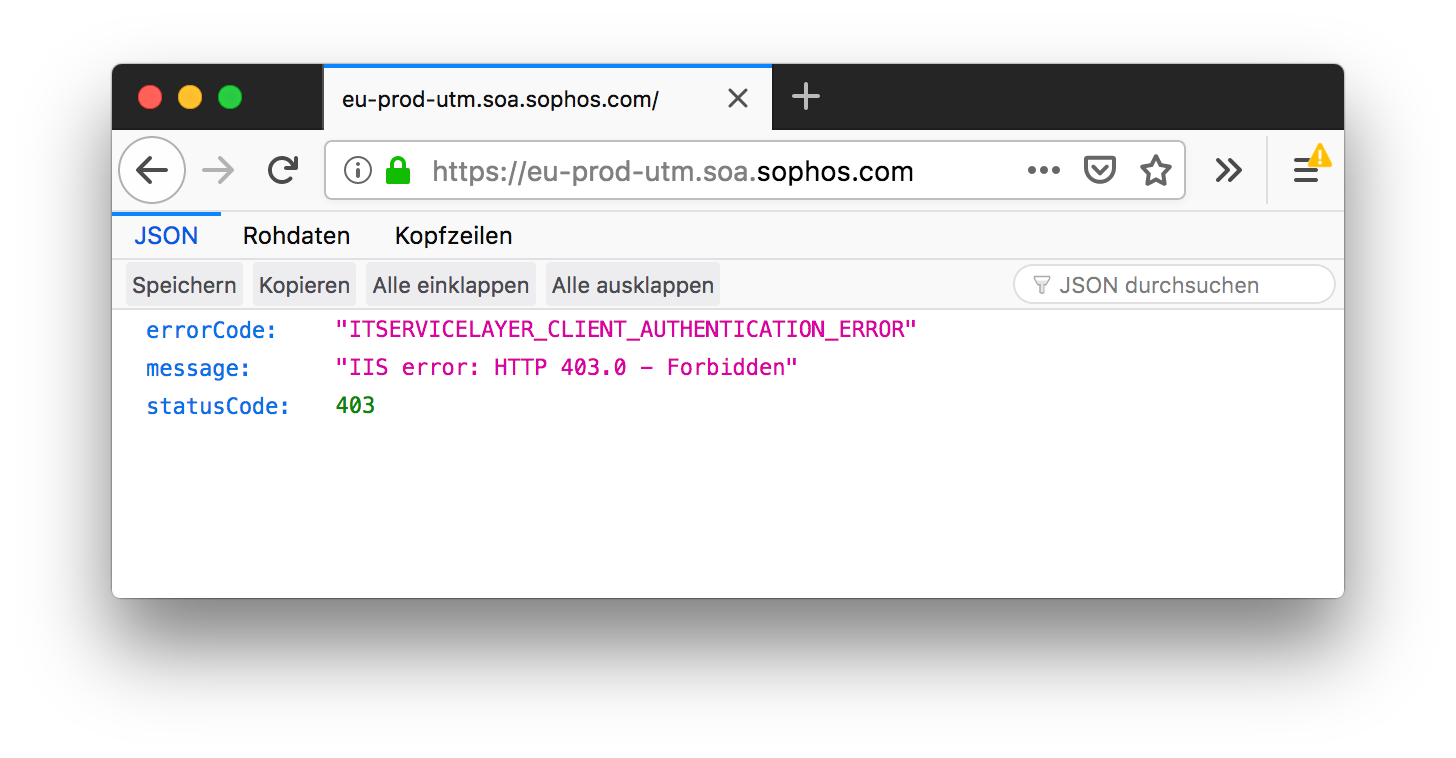Expand the toolbar overflow chevron

1228,171
